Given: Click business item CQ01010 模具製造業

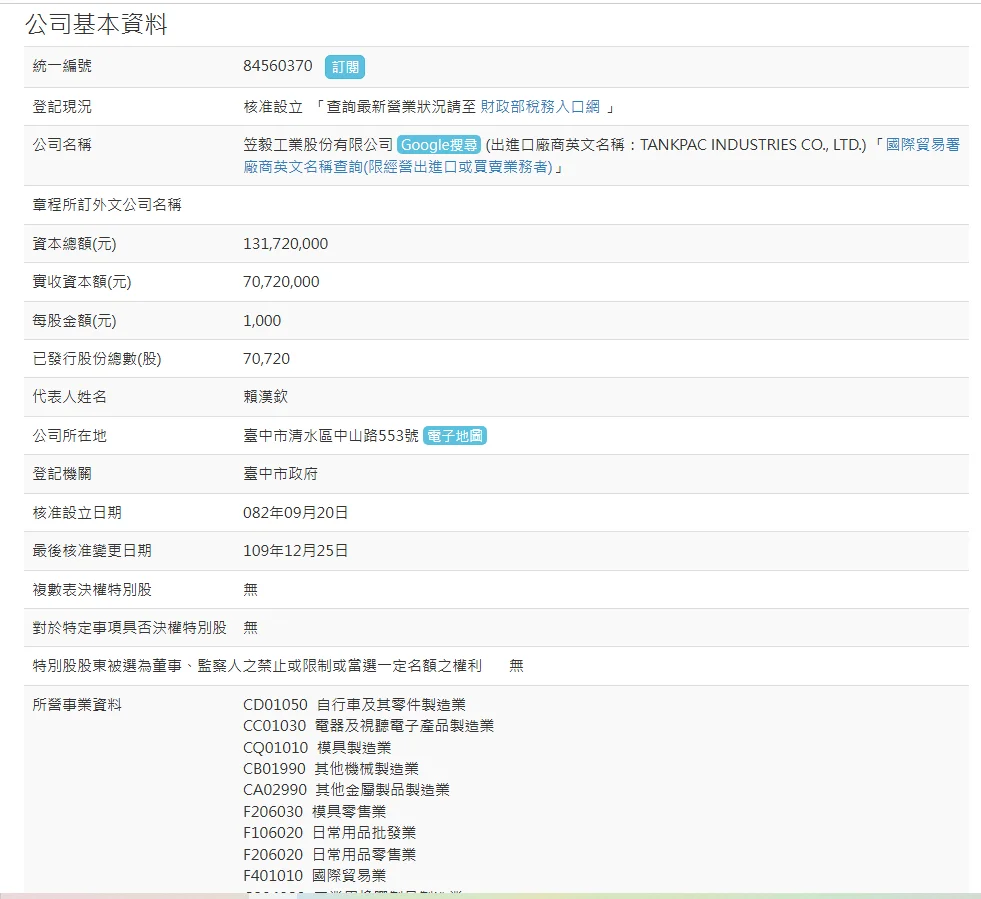Looking at the screenshot, I should pos(317,748).
